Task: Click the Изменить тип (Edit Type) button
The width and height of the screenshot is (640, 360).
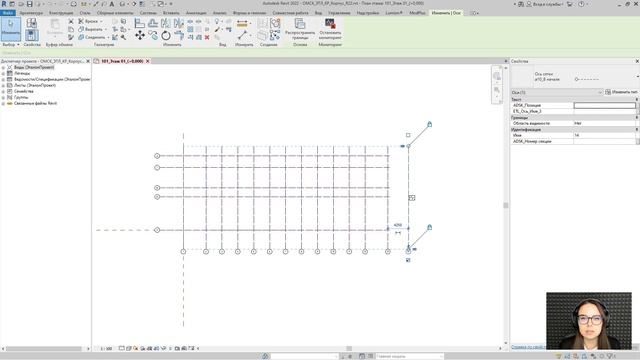Action: pyautogui.click(x=621, y=92)
